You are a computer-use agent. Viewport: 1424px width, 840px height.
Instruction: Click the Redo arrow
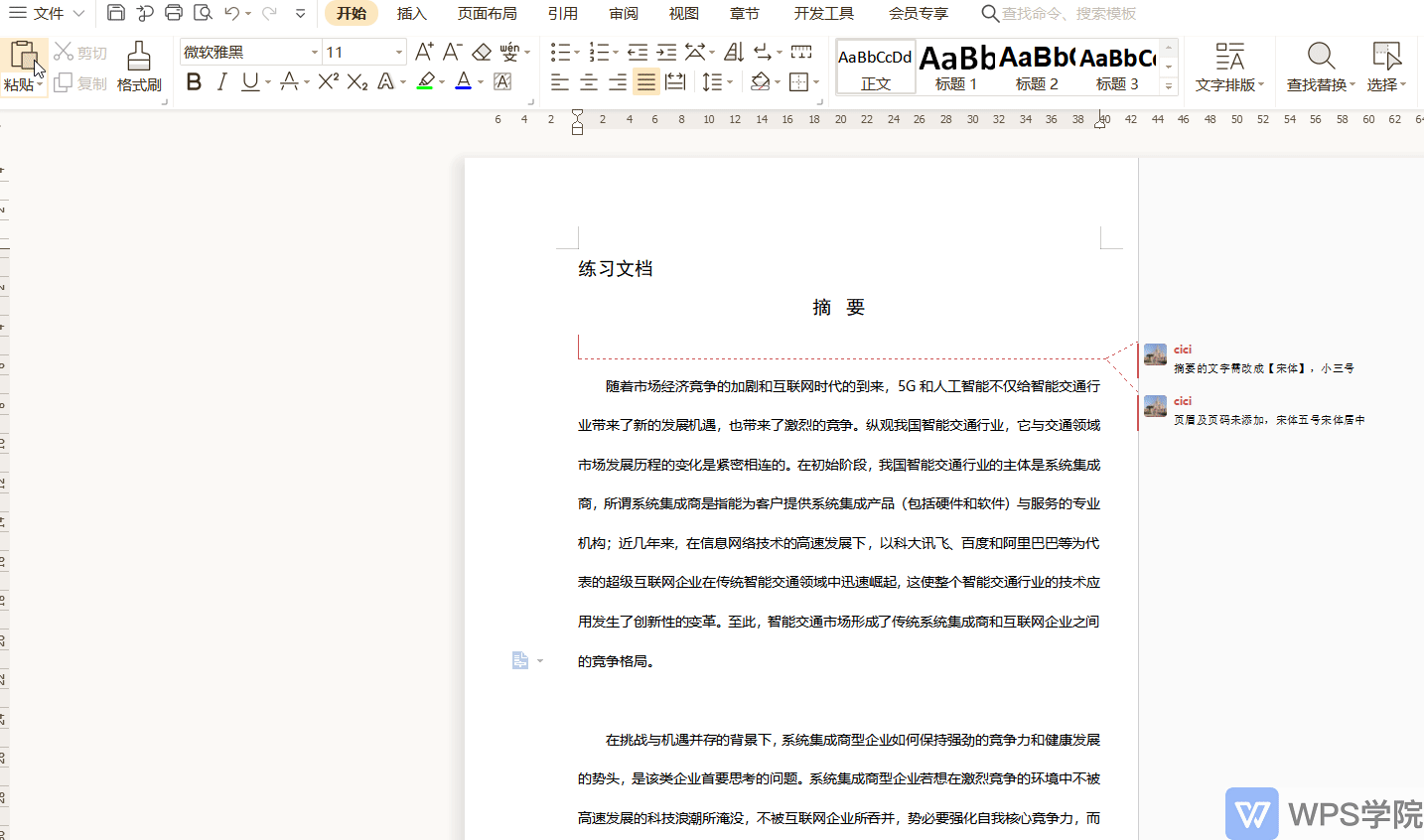[269, 13]
